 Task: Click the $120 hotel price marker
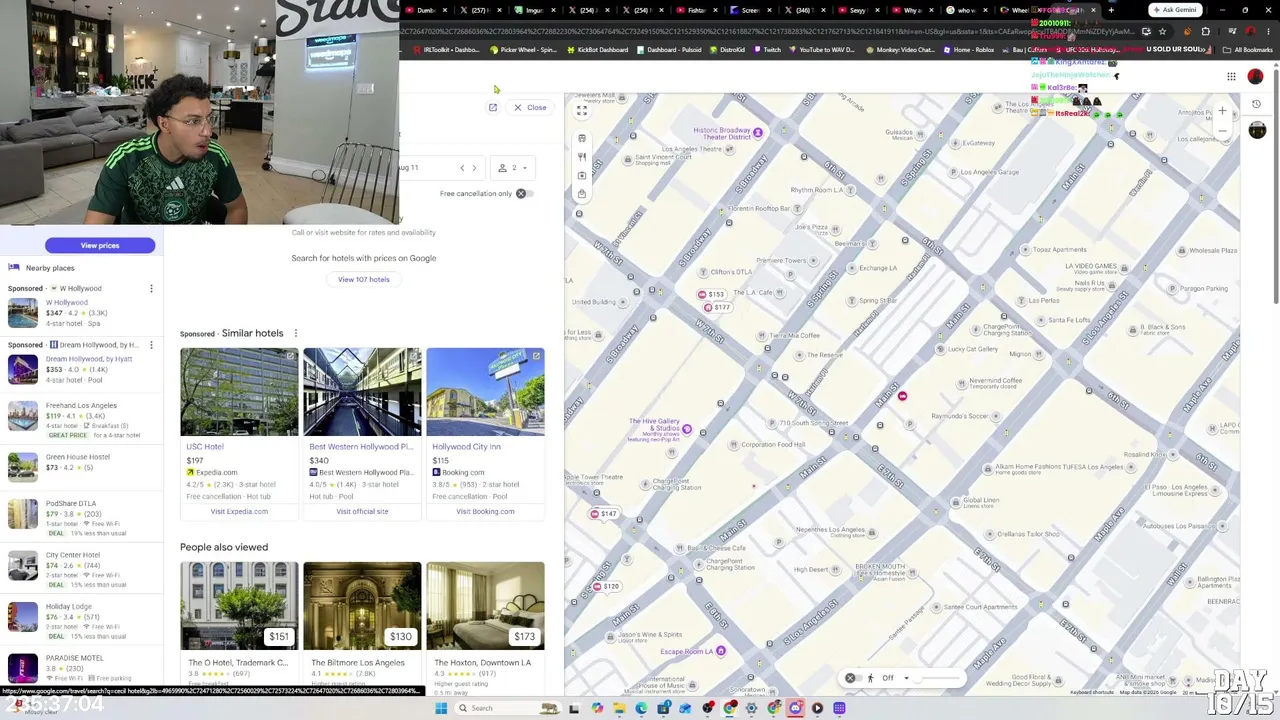[x=607, y=586]
